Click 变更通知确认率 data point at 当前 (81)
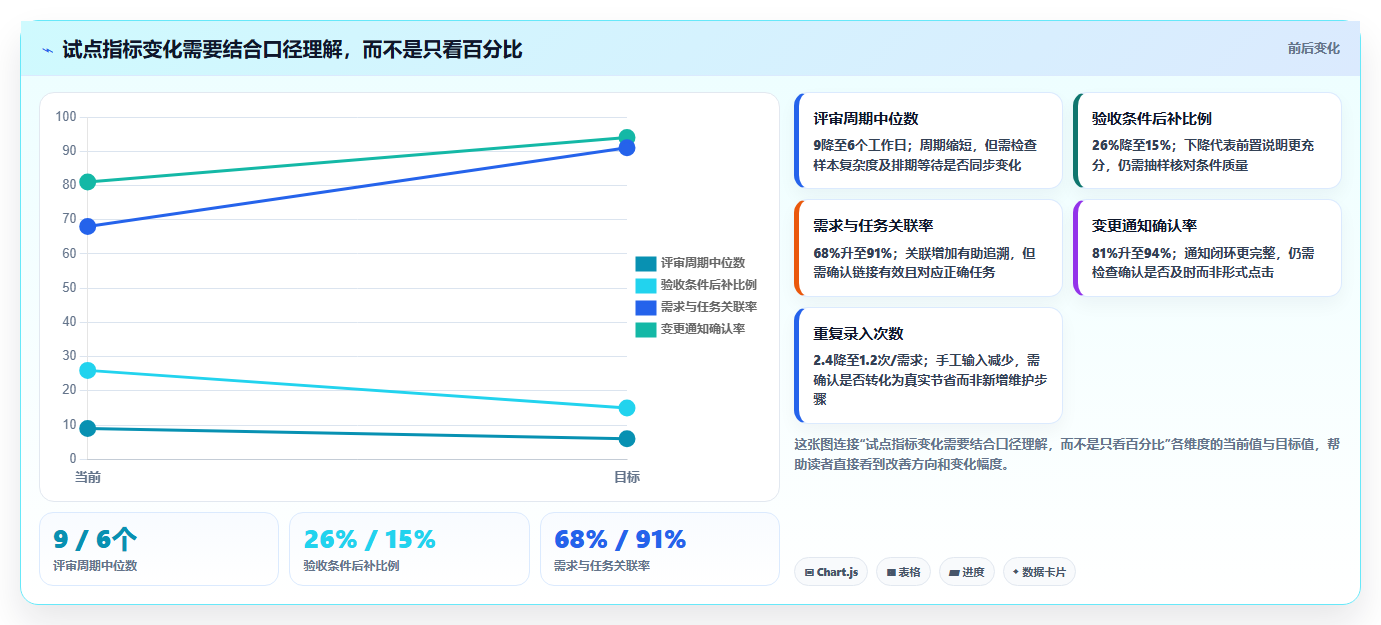The width and height of the screenshot is (1381, 625). click(88, 182)
